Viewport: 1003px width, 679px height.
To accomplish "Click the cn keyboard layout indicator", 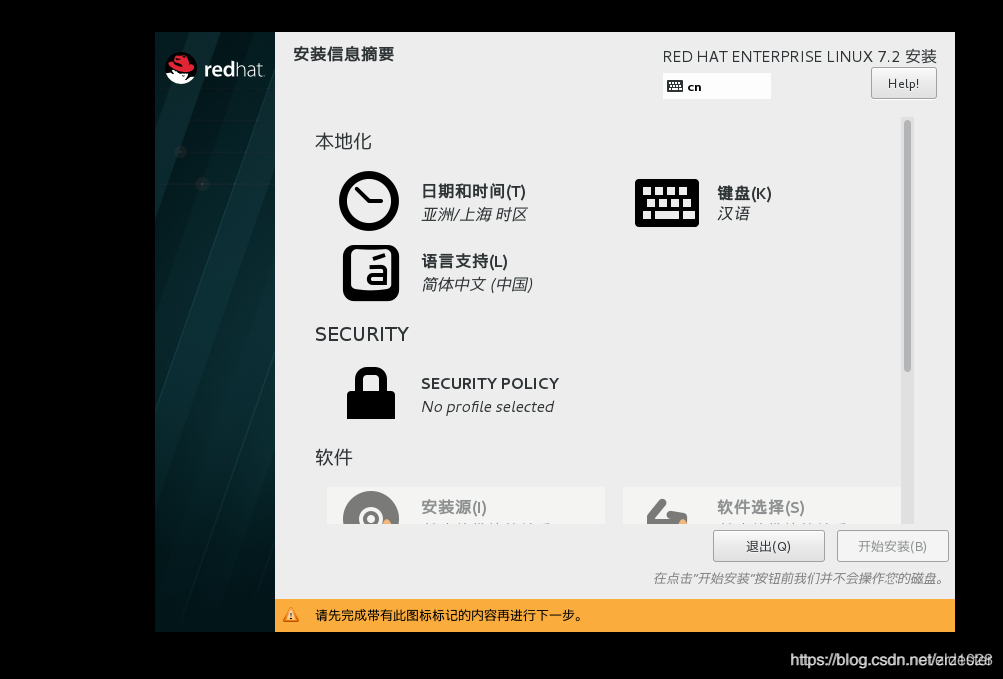I will click(x=716, y=86).
